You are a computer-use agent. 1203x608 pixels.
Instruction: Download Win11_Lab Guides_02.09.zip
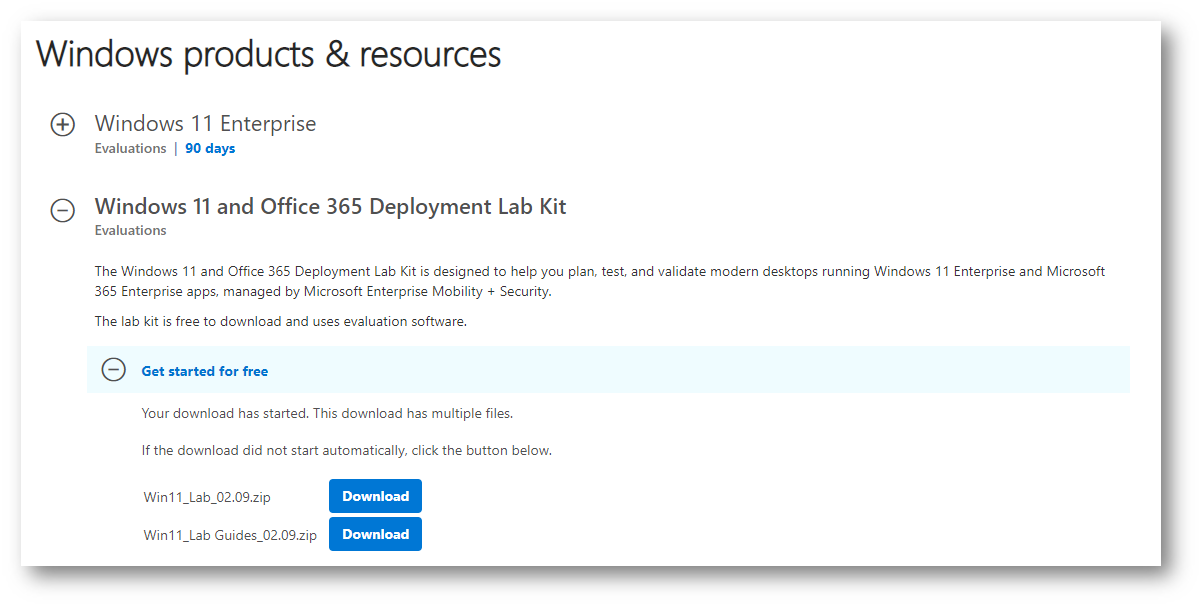pyautogui.click(x=375, y=534)
